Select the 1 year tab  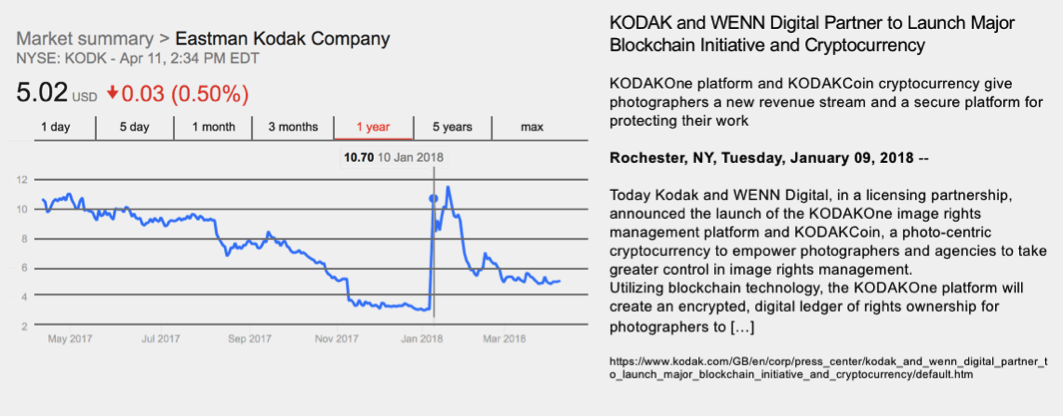(x=373, y=127)
